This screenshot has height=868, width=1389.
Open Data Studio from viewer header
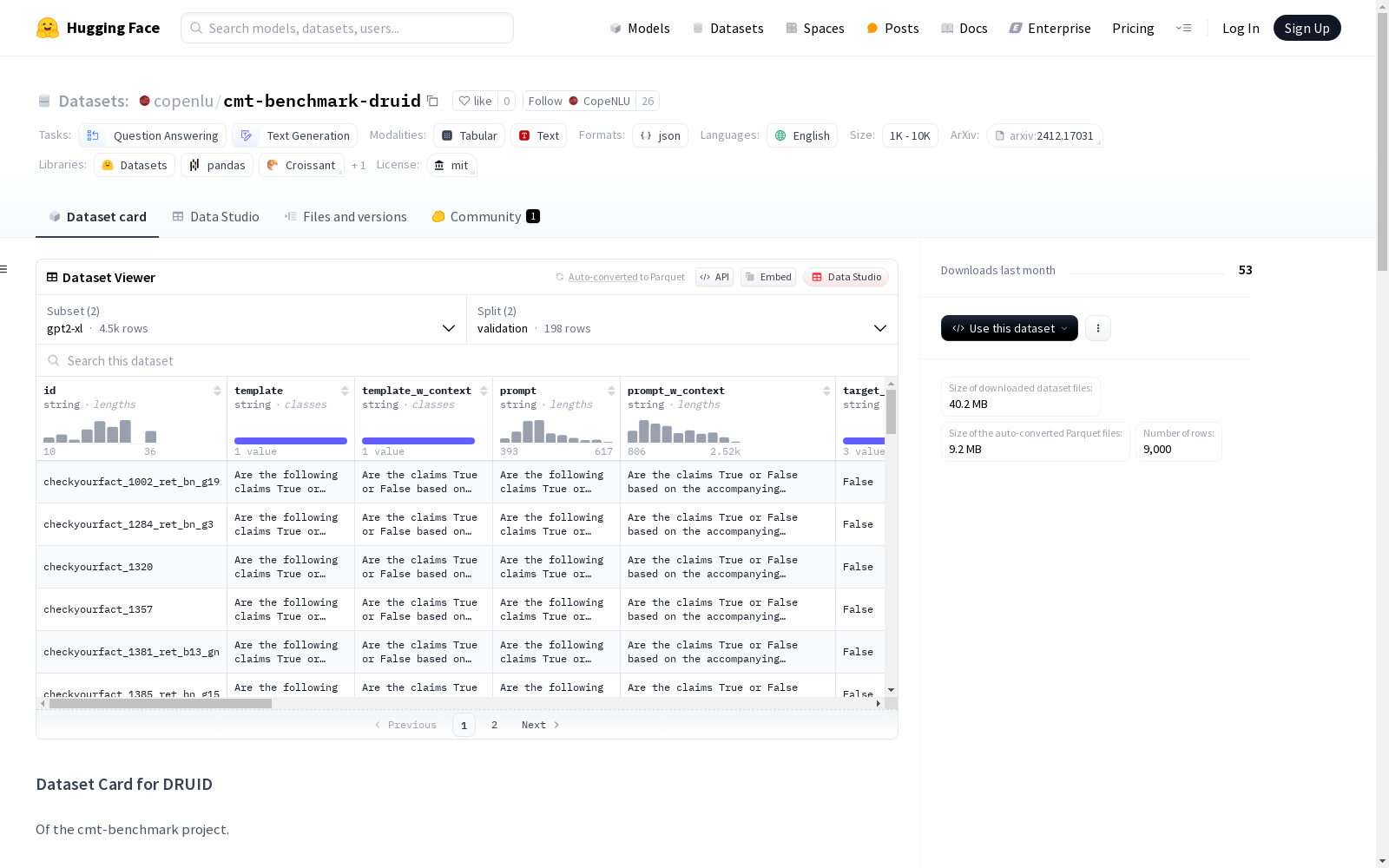point(846,277)
